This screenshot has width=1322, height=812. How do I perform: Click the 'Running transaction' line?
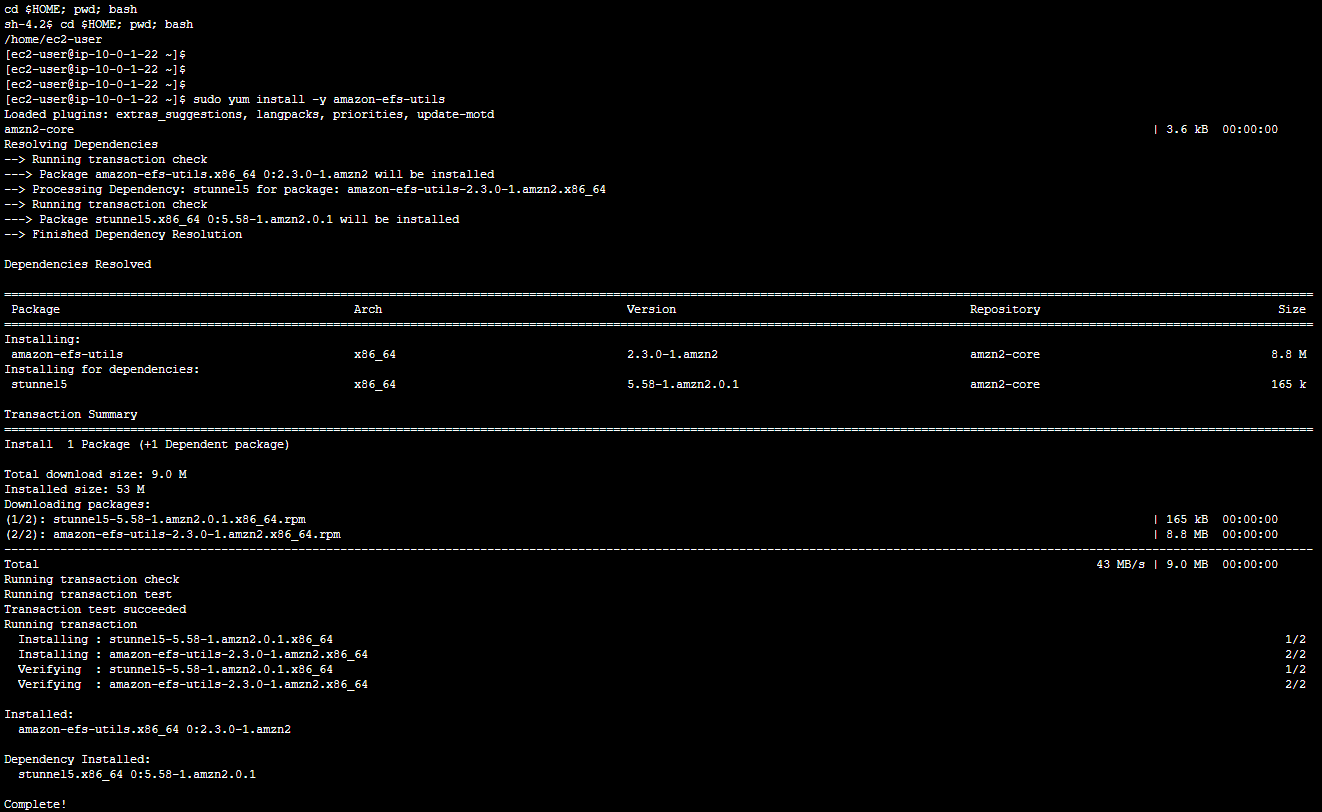[71, 624]
